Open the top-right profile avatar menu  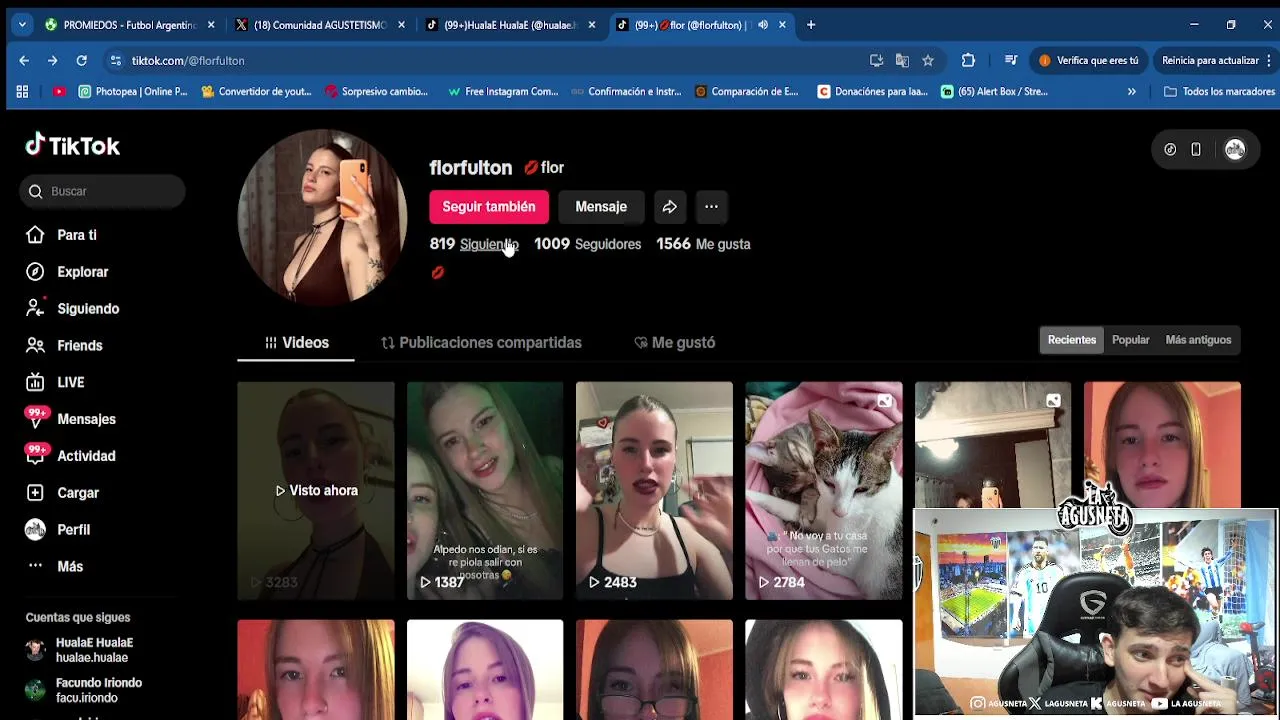coord(1235,150)
